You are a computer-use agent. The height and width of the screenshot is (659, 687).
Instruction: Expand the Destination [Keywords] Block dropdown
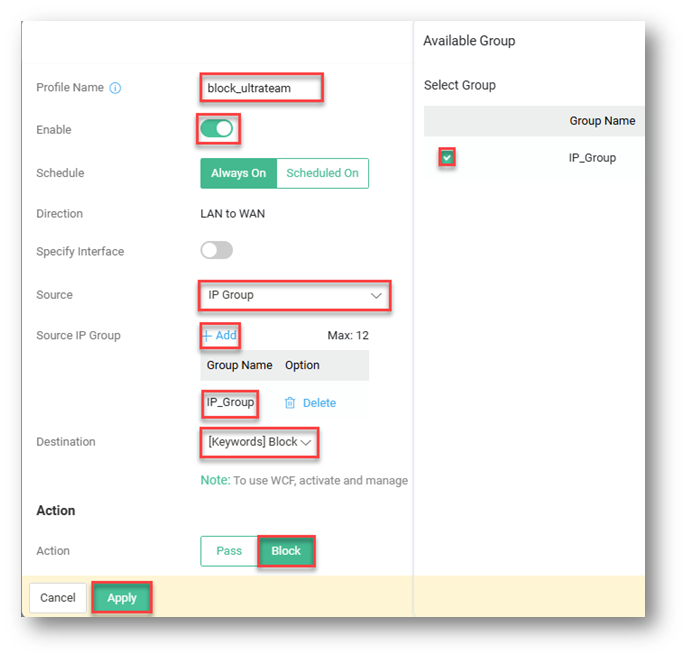[259, 442]
